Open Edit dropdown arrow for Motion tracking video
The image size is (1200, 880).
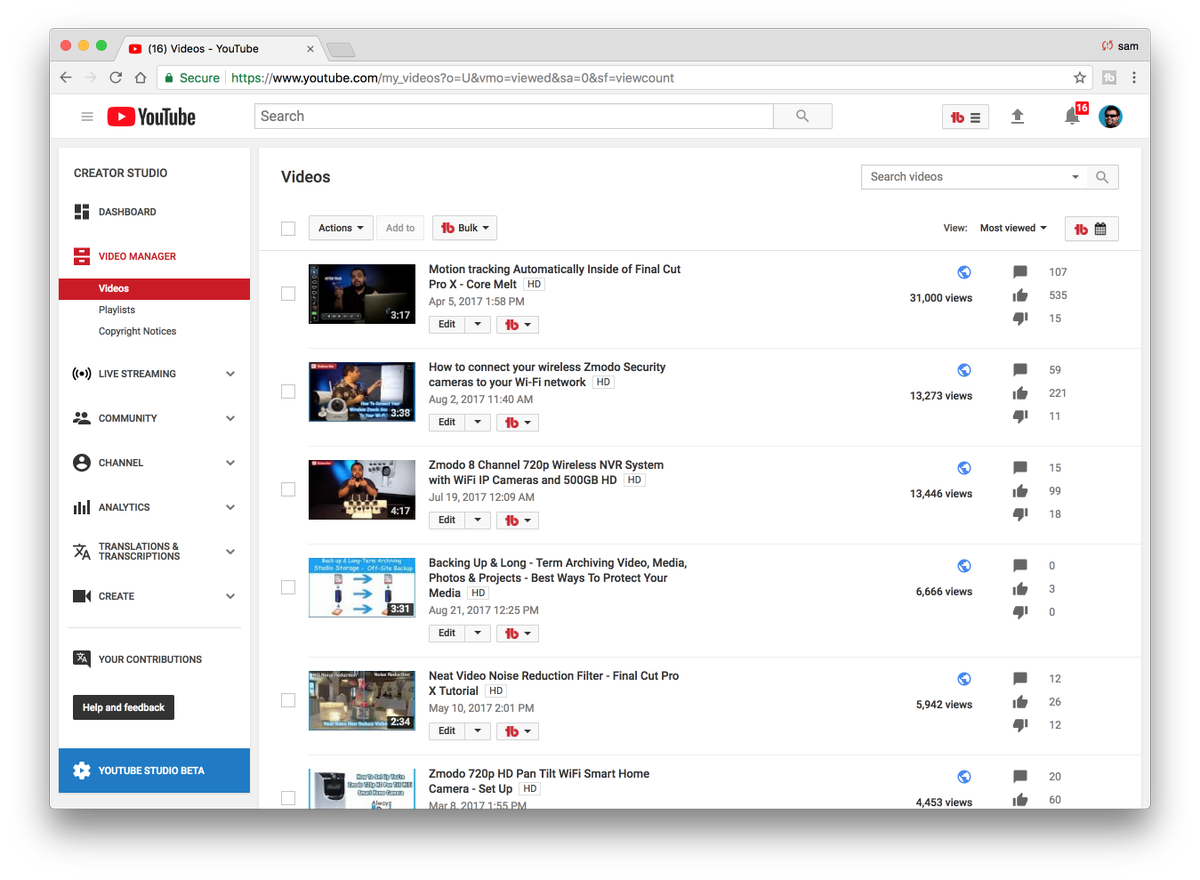pyautogui.click(x=478, y=324)
